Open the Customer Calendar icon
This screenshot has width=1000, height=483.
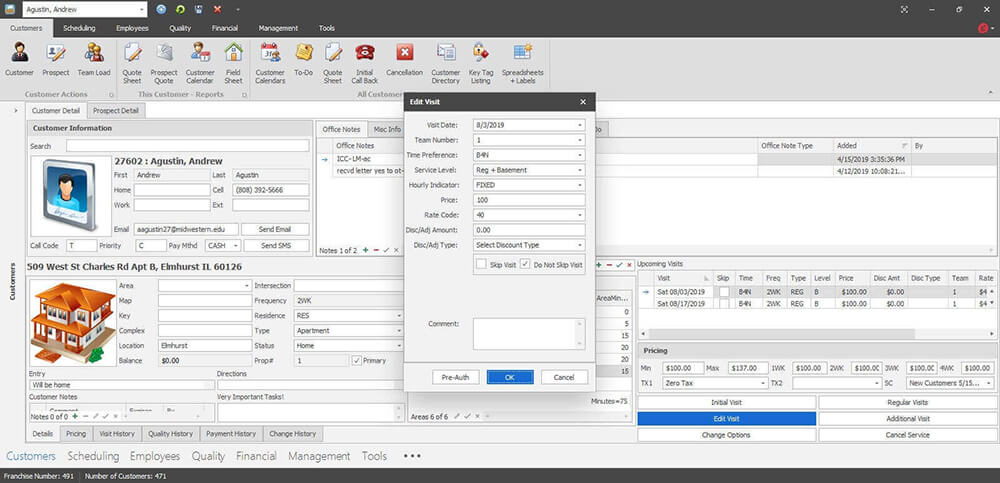(x=200, y=59)
